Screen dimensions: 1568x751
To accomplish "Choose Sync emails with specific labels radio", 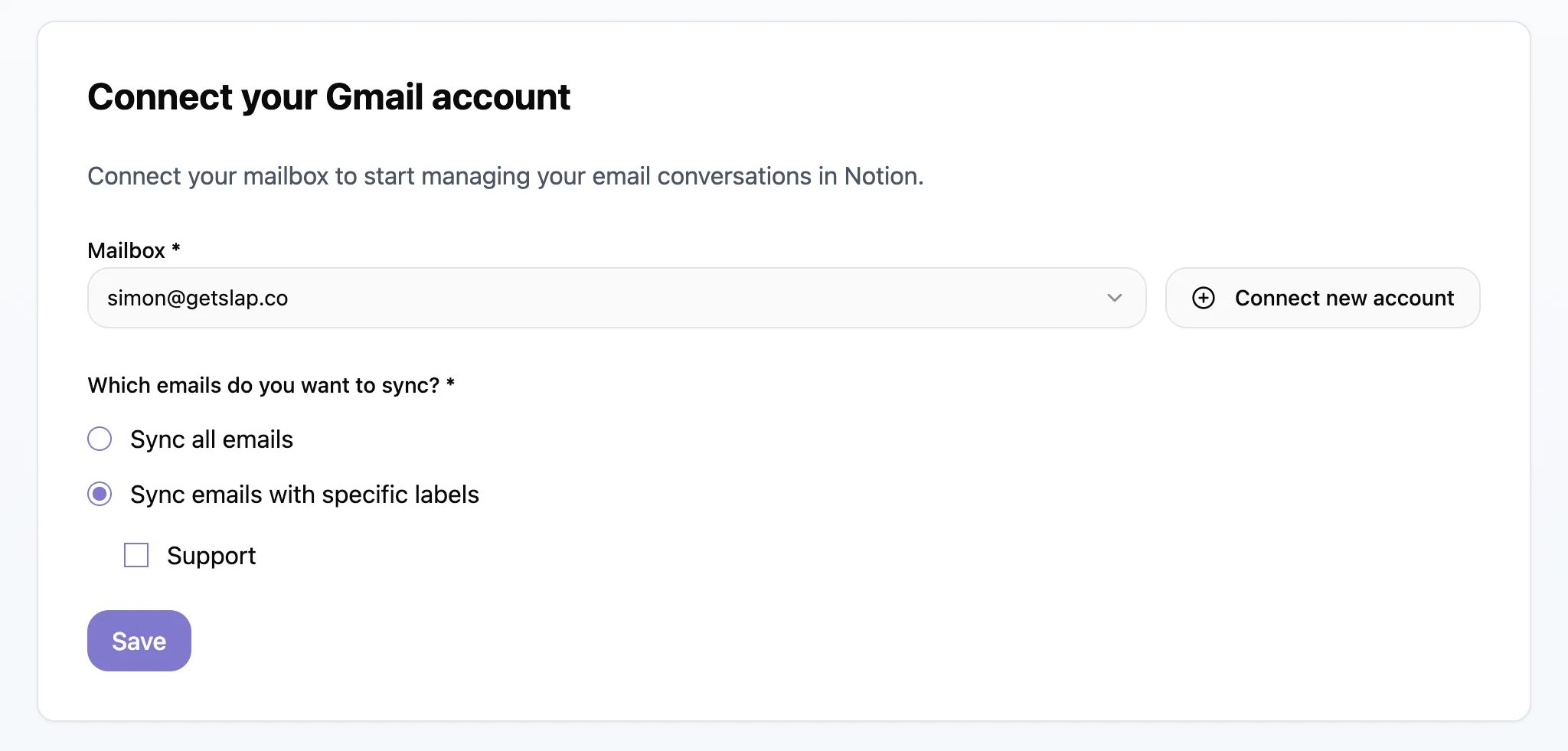I will pos(100,494).
